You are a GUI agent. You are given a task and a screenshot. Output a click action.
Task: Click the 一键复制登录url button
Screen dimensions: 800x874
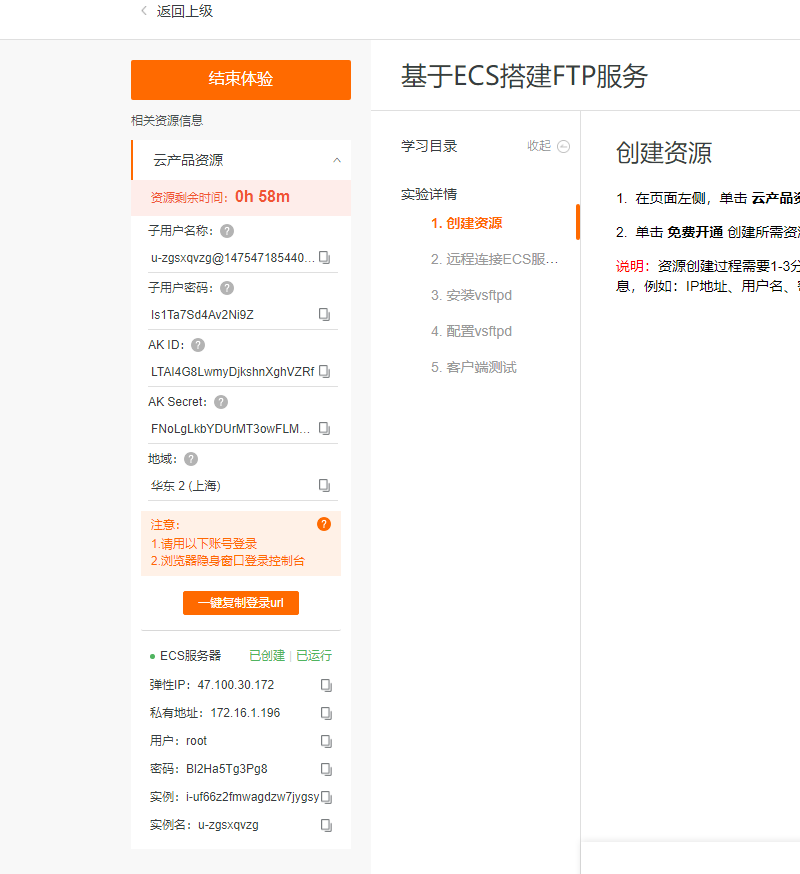(x=240, y=602)
